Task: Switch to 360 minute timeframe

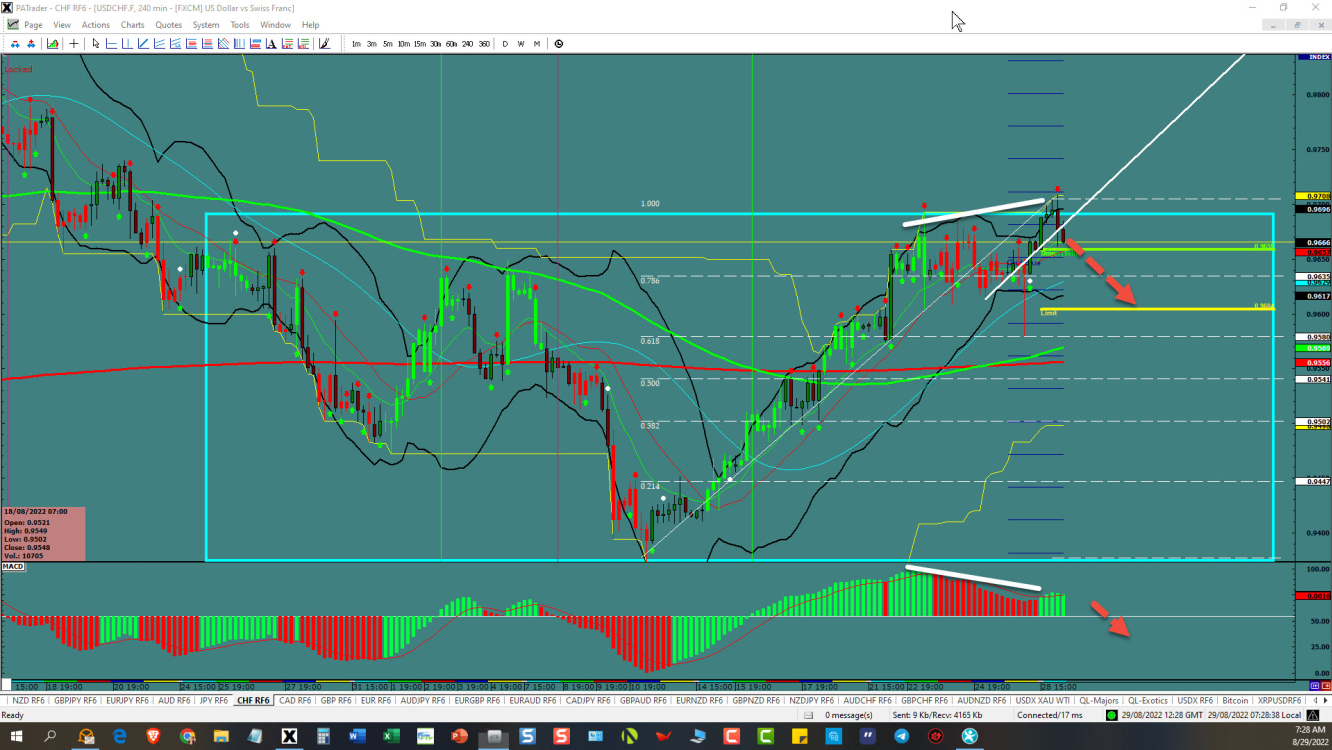Action: point(484,43)
